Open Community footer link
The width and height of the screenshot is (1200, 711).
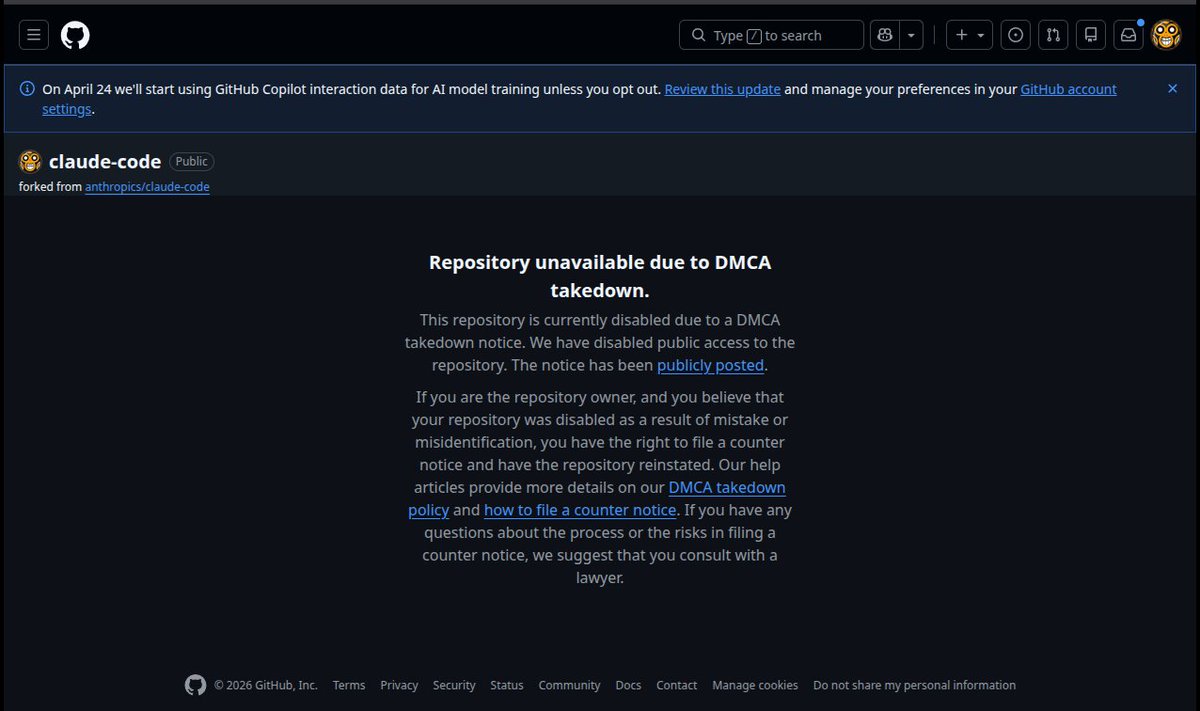(x=569, y=685)
